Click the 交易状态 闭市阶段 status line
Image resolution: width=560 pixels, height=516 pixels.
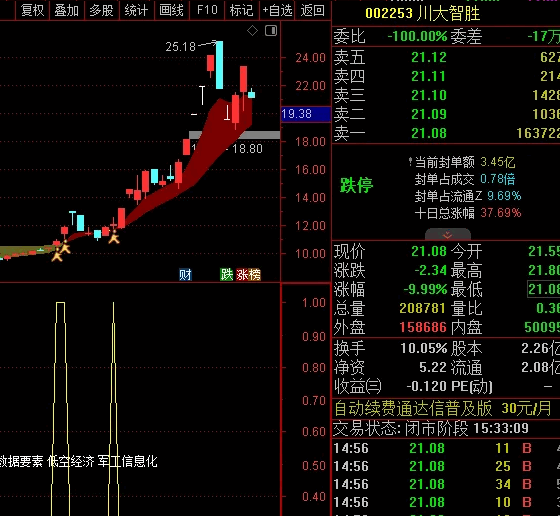[430, 428]
